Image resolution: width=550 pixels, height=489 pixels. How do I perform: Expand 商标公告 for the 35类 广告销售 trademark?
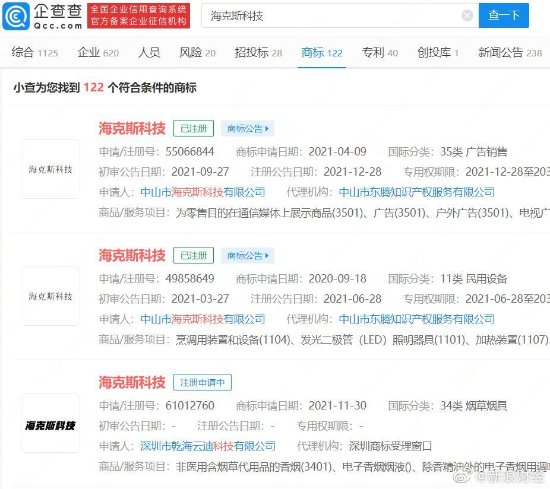pyautogui.click(x=248, y=128)
